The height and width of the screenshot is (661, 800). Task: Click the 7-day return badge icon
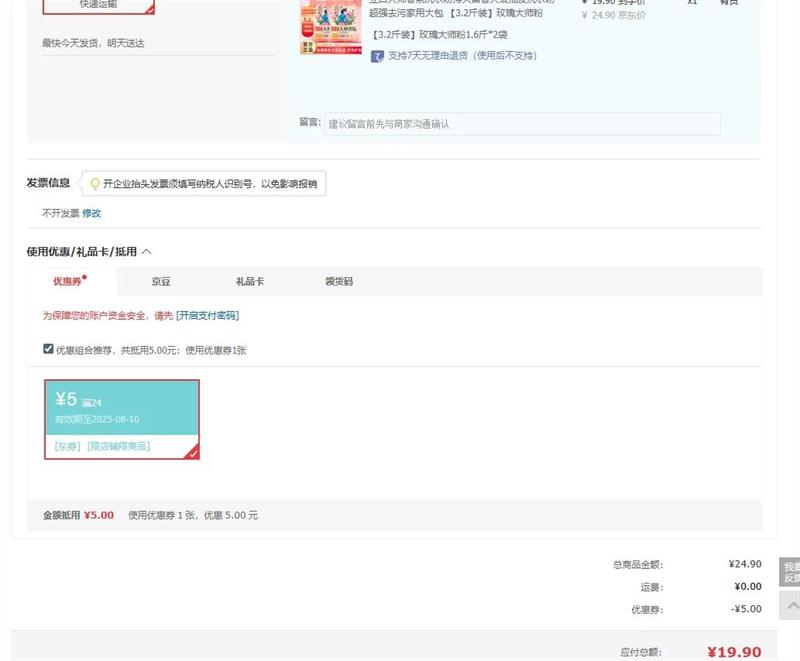pos(377,56)
